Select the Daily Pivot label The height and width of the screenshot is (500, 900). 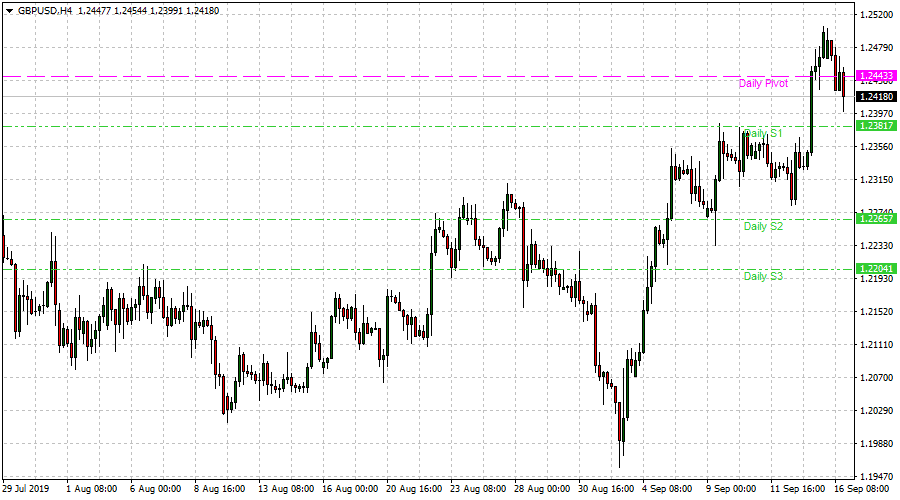tap(763, 84)
